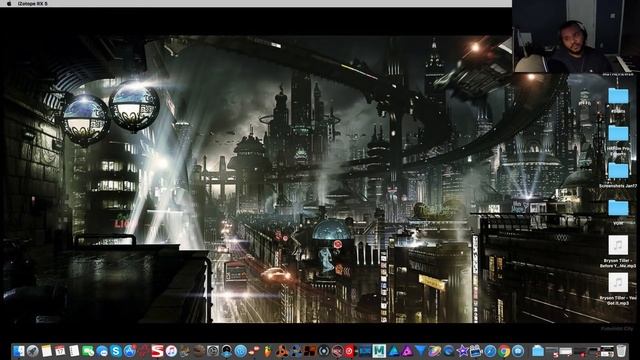Screen dimensions: 640x360
Task: Launch Launchpad rocket icon in Dock
Action: pos(32,351)
